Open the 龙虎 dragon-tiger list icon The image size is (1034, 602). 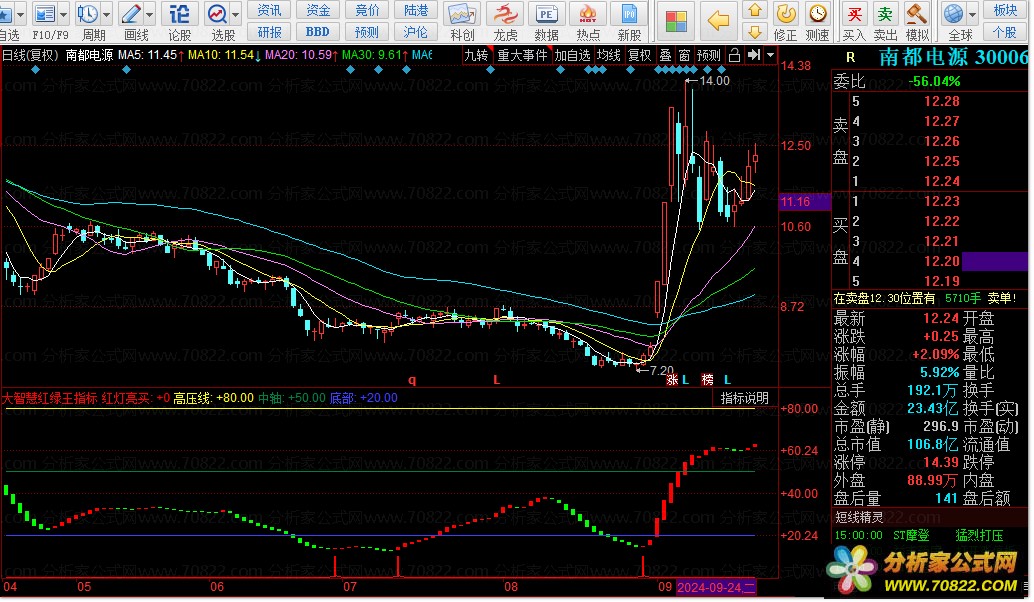[x=505, y=14]
